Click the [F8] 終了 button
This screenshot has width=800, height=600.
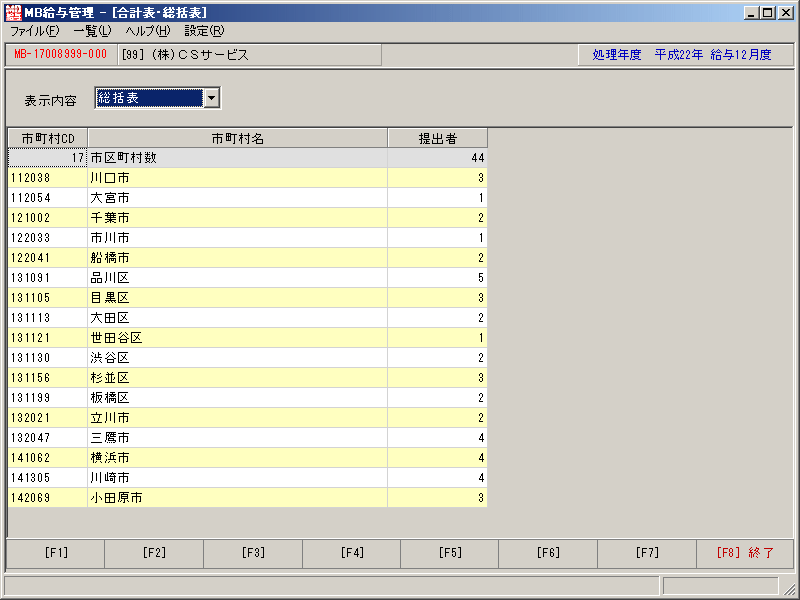(x=745, y=553)
